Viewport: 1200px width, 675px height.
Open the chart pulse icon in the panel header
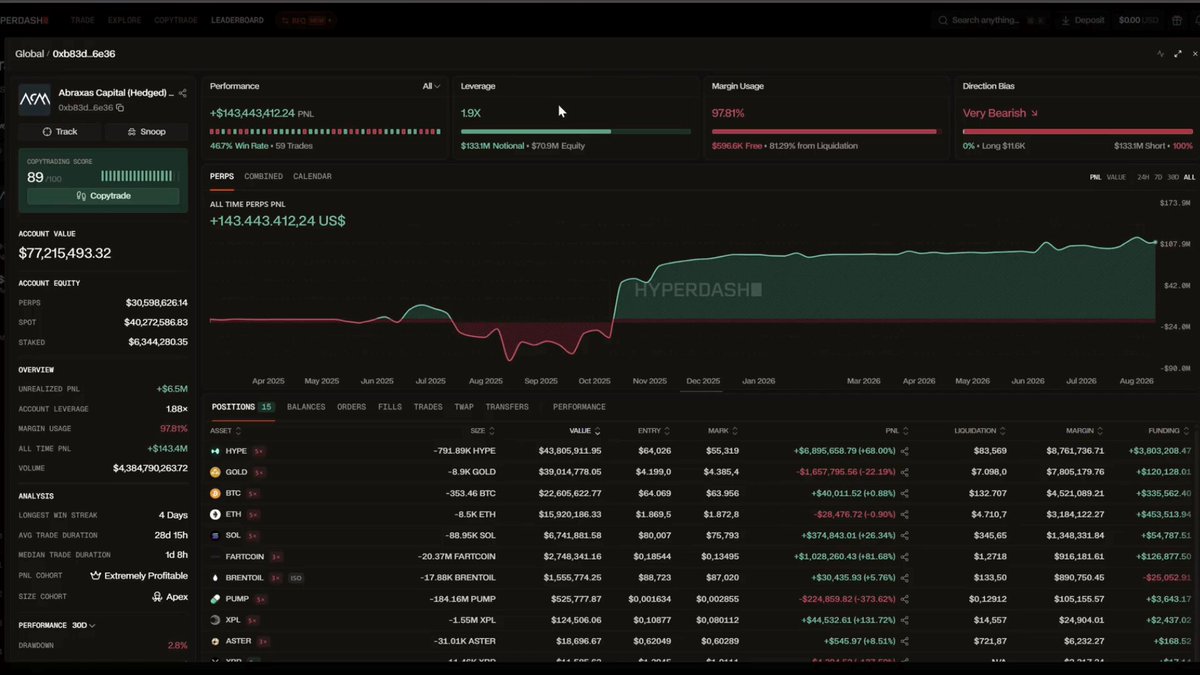pyautogui.click(x=1160, y=54)
